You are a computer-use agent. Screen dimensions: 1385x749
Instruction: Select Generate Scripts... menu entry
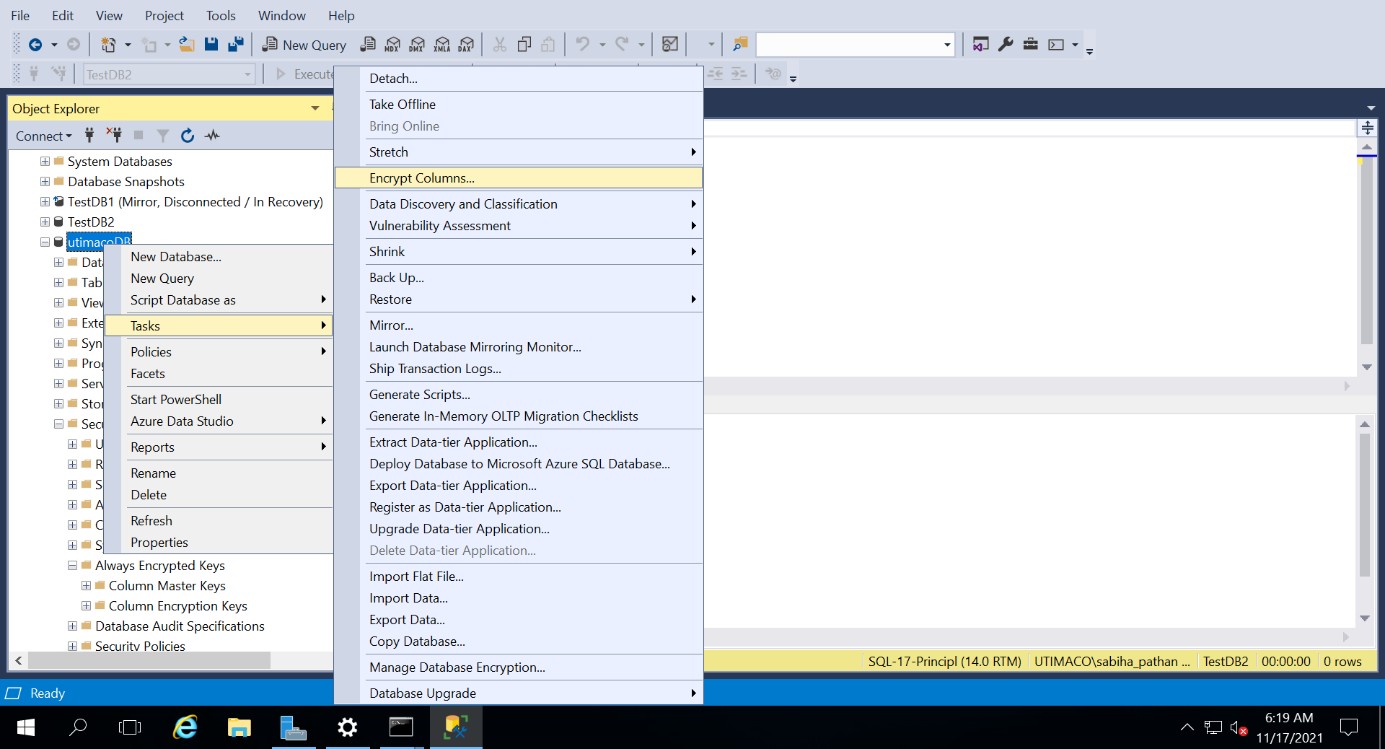(518, 394)
